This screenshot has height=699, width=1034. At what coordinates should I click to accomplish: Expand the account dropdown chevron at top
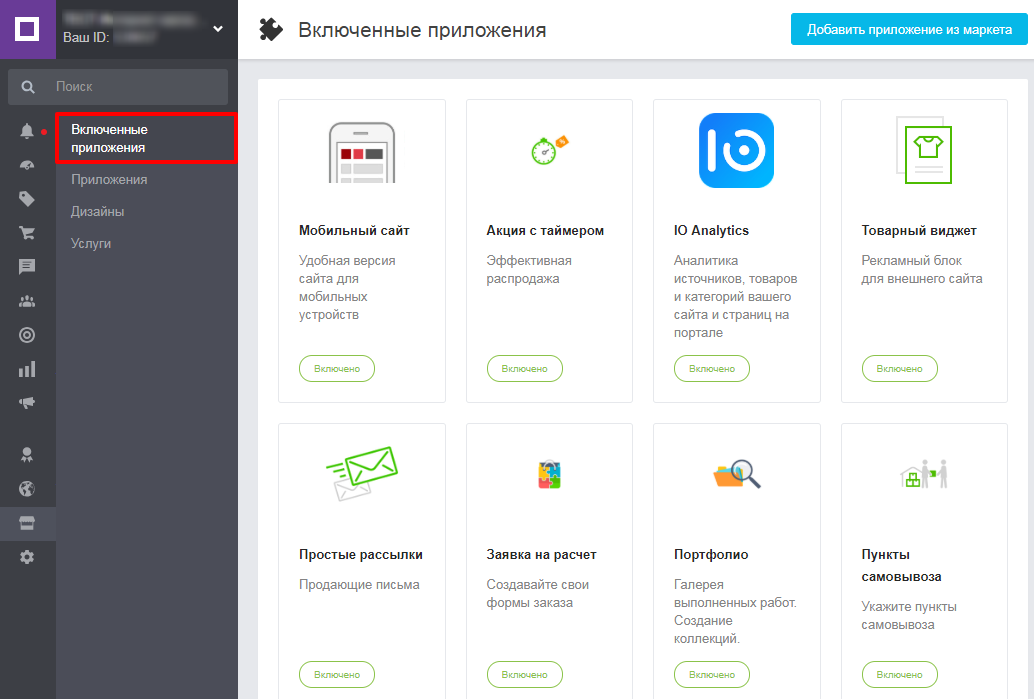tap(218, 29)
